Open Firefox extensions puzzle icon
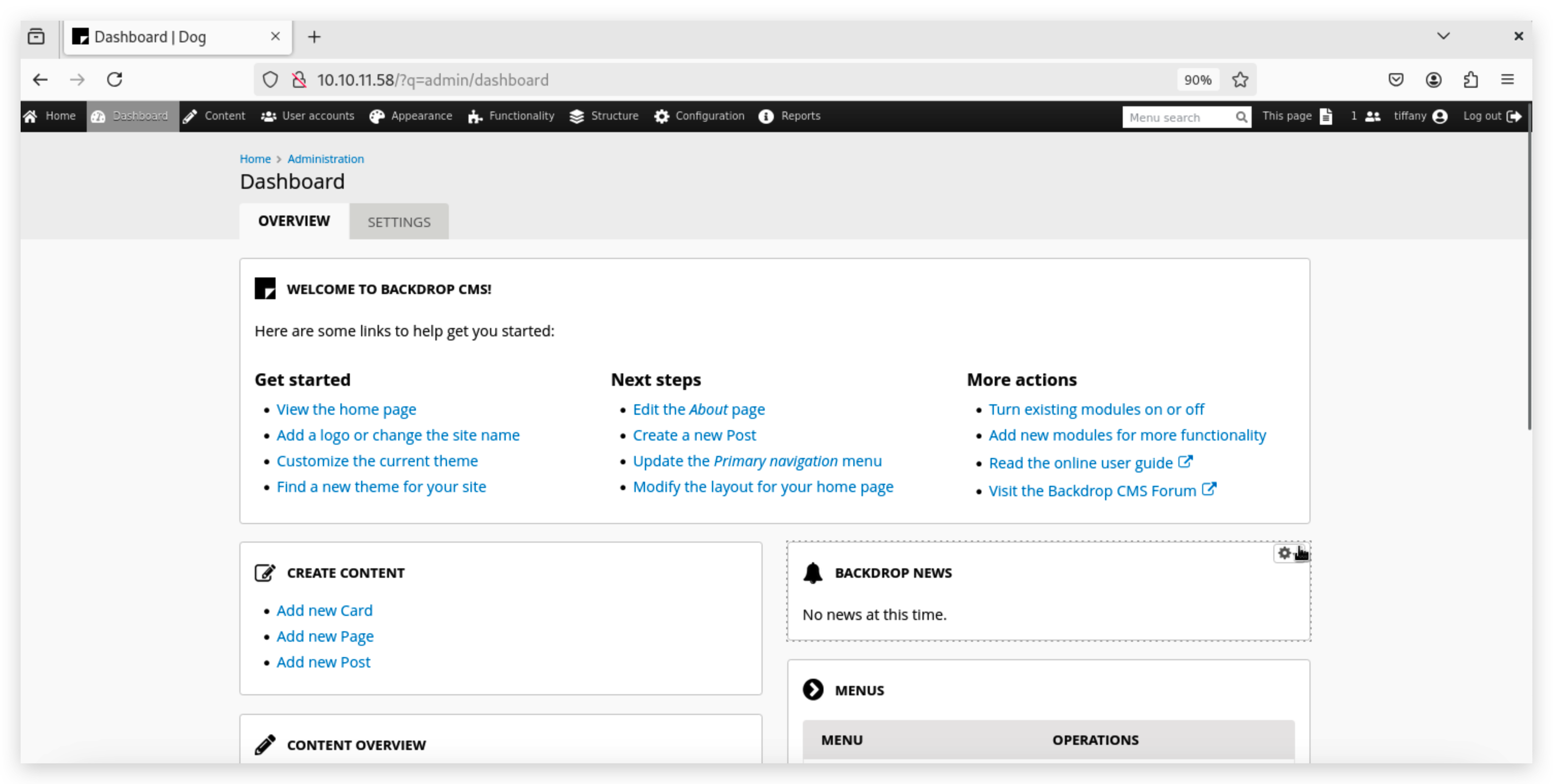This screenshot has height=784, width=1553. pyautogui.click(x=1470, y=79)
